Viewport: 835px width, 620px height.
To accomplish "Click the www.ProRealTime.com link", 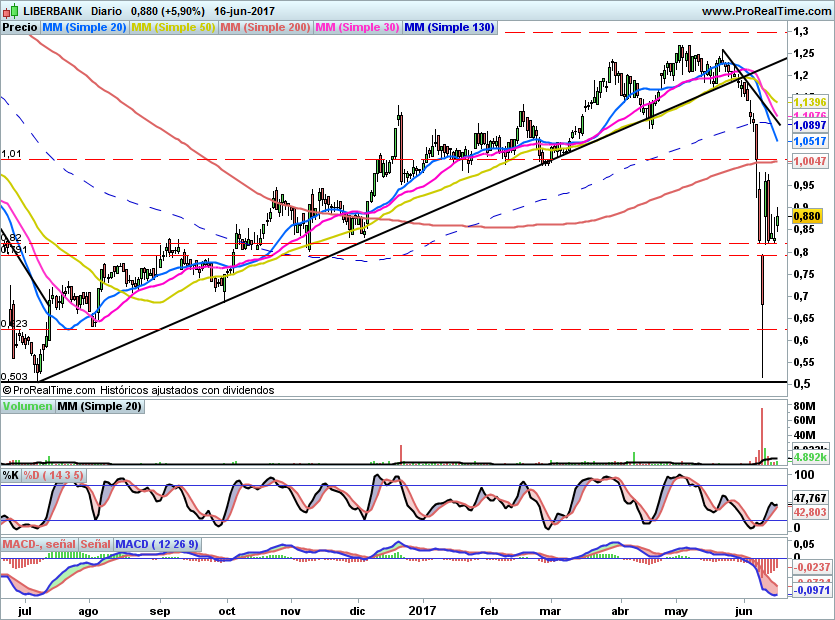I will click(766, 11).
